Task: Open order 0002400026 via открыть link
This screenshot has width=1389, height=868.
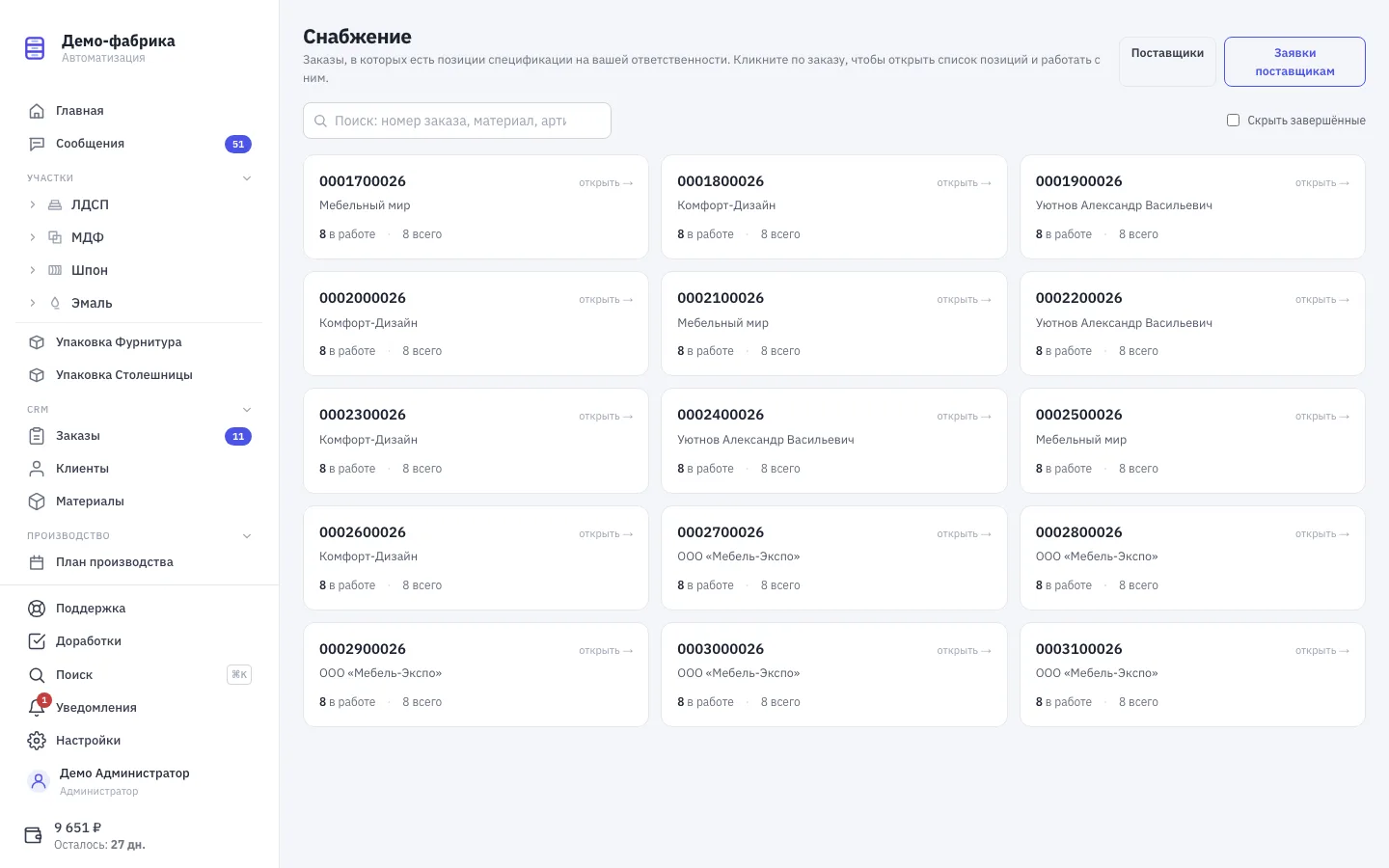Action: coord(964,417)
